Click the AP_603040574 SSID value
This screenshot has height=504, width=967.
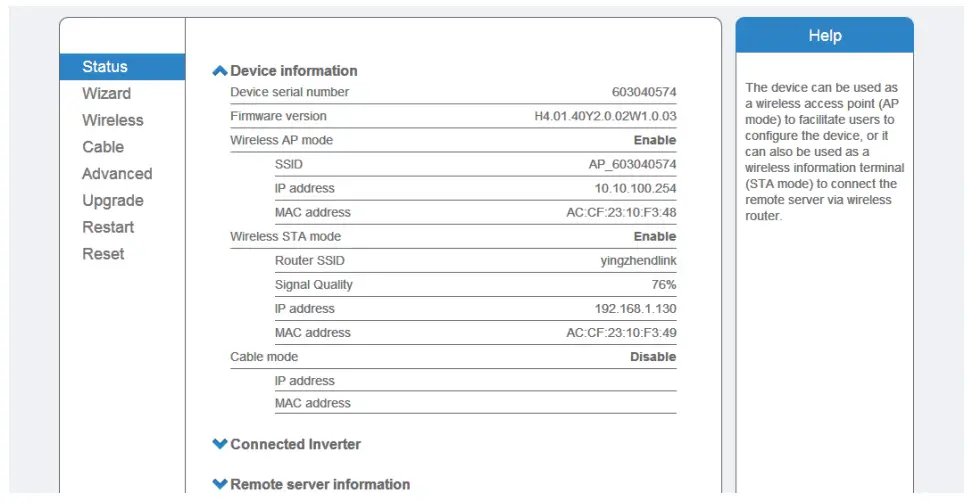(632, 164)
